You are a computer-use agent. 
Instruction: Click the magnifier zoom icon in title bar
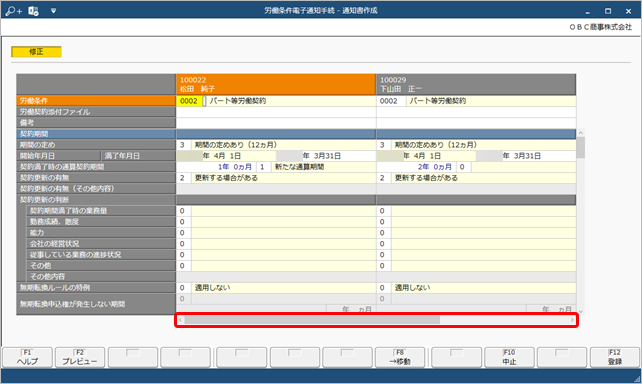14,11
